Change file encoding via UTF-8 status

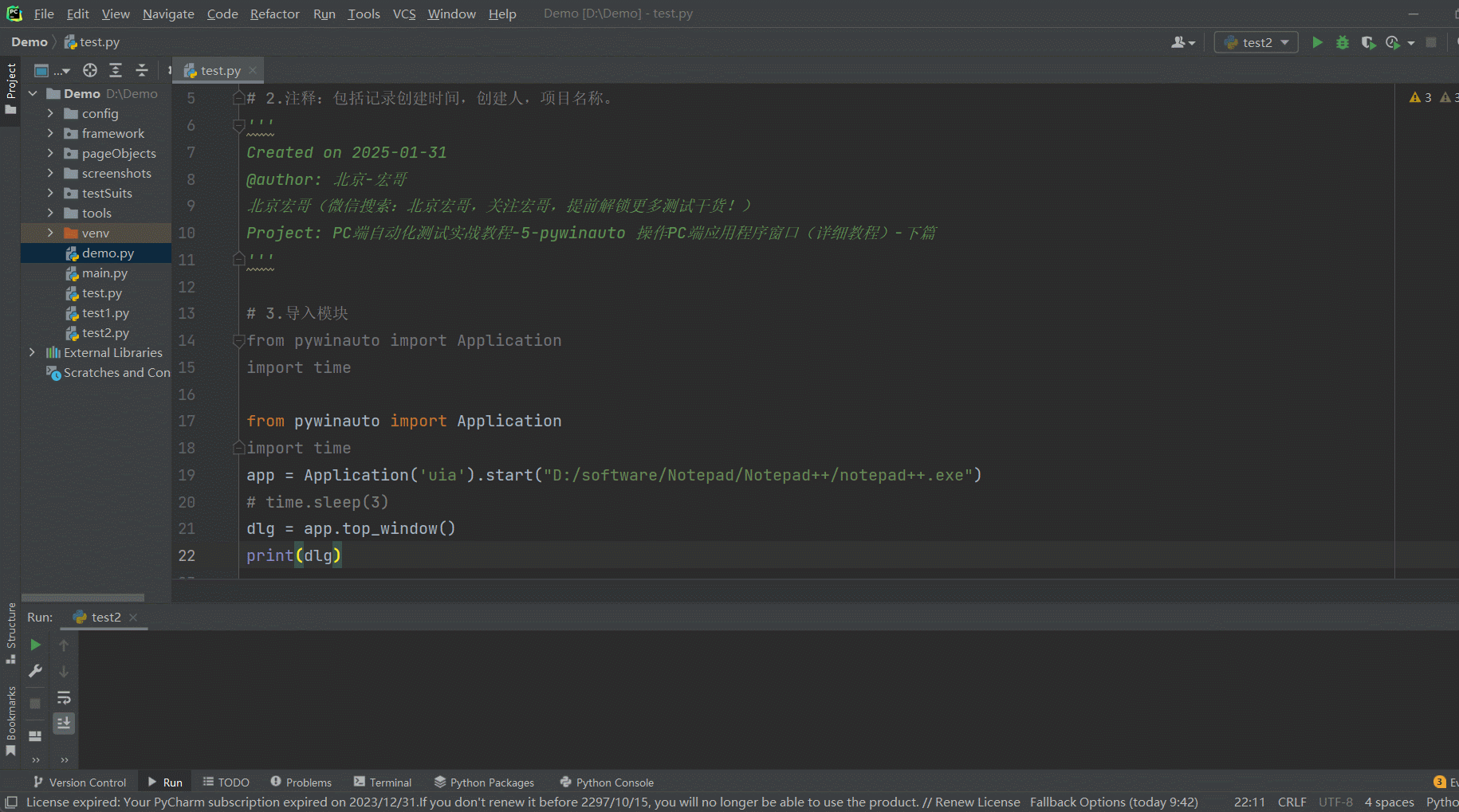click(x=1335, y=802)
